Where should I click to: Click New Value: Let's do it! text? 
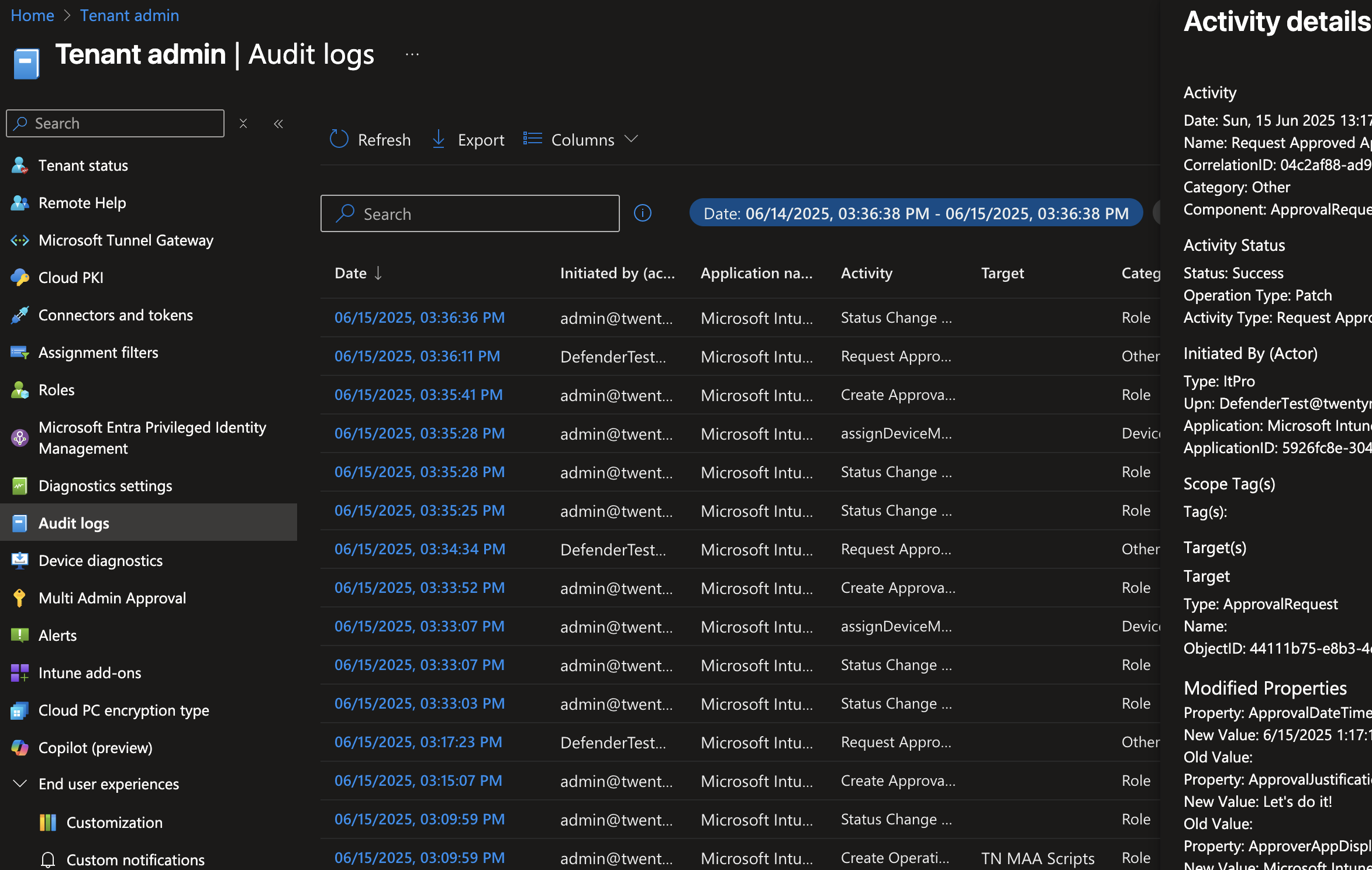click(x=1258, y=802)
